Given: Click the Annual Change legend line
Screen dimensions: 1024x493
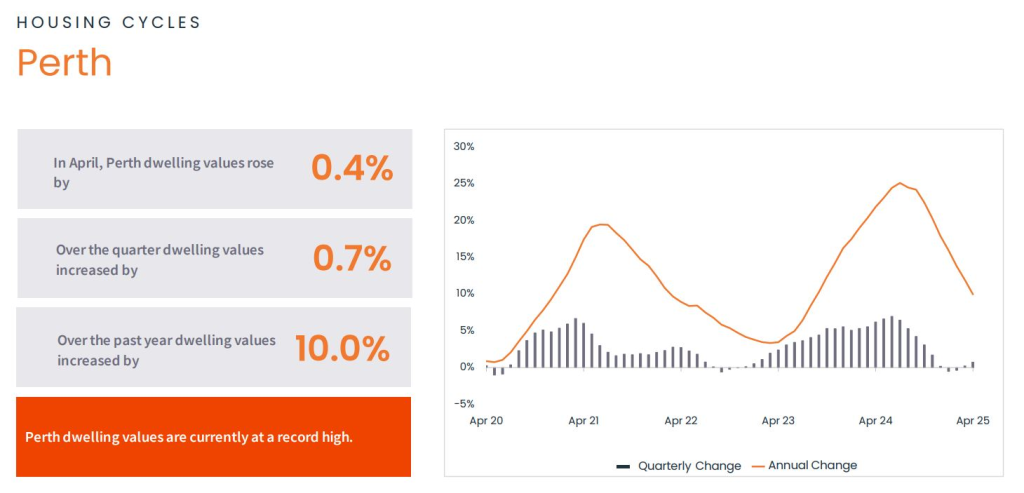Looking at the screenshot, I should 757,466.
